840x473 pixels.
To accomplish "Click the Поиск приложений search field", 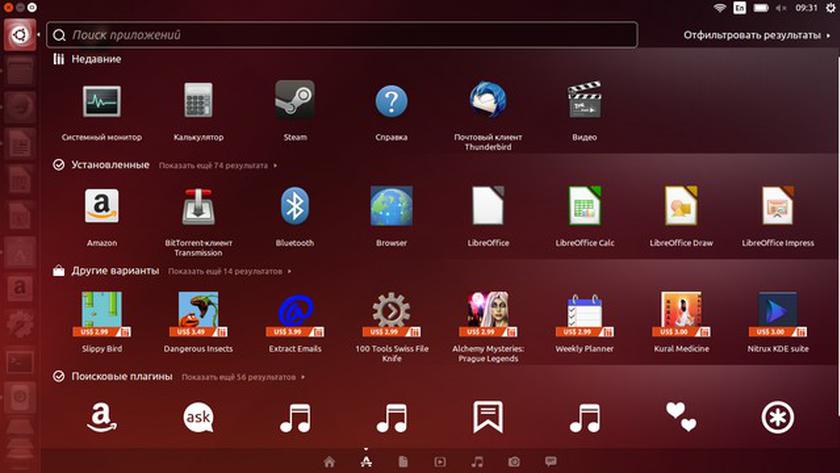I will click(x=340, y=35).
